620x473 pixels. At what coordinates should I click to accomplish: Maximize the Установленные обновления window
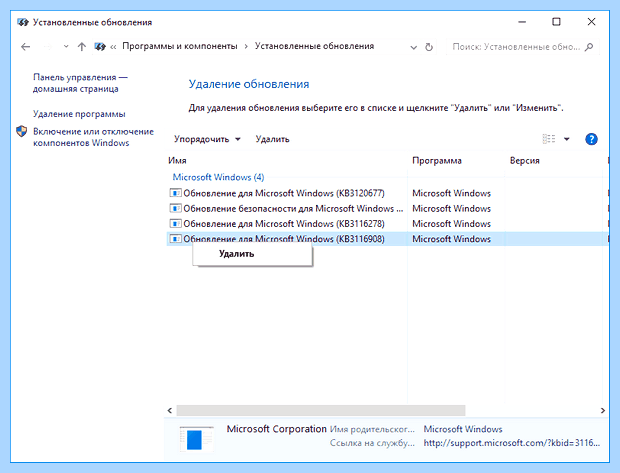click(556, 22)
